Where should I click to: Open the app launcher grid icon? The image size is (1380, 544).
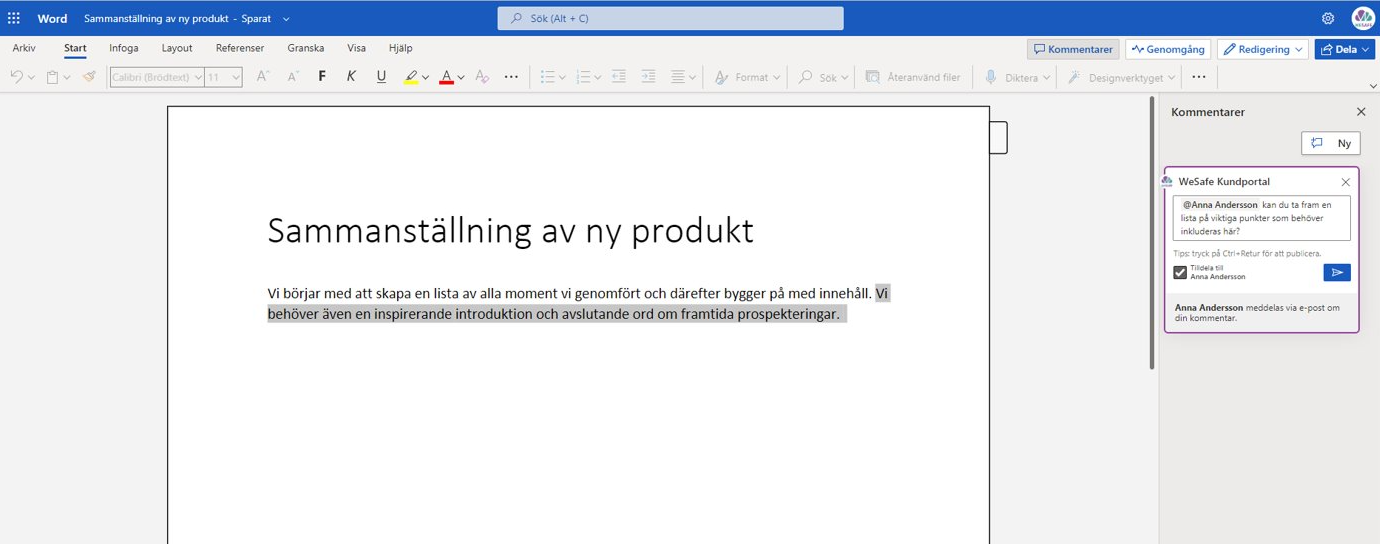pos(14,18)
